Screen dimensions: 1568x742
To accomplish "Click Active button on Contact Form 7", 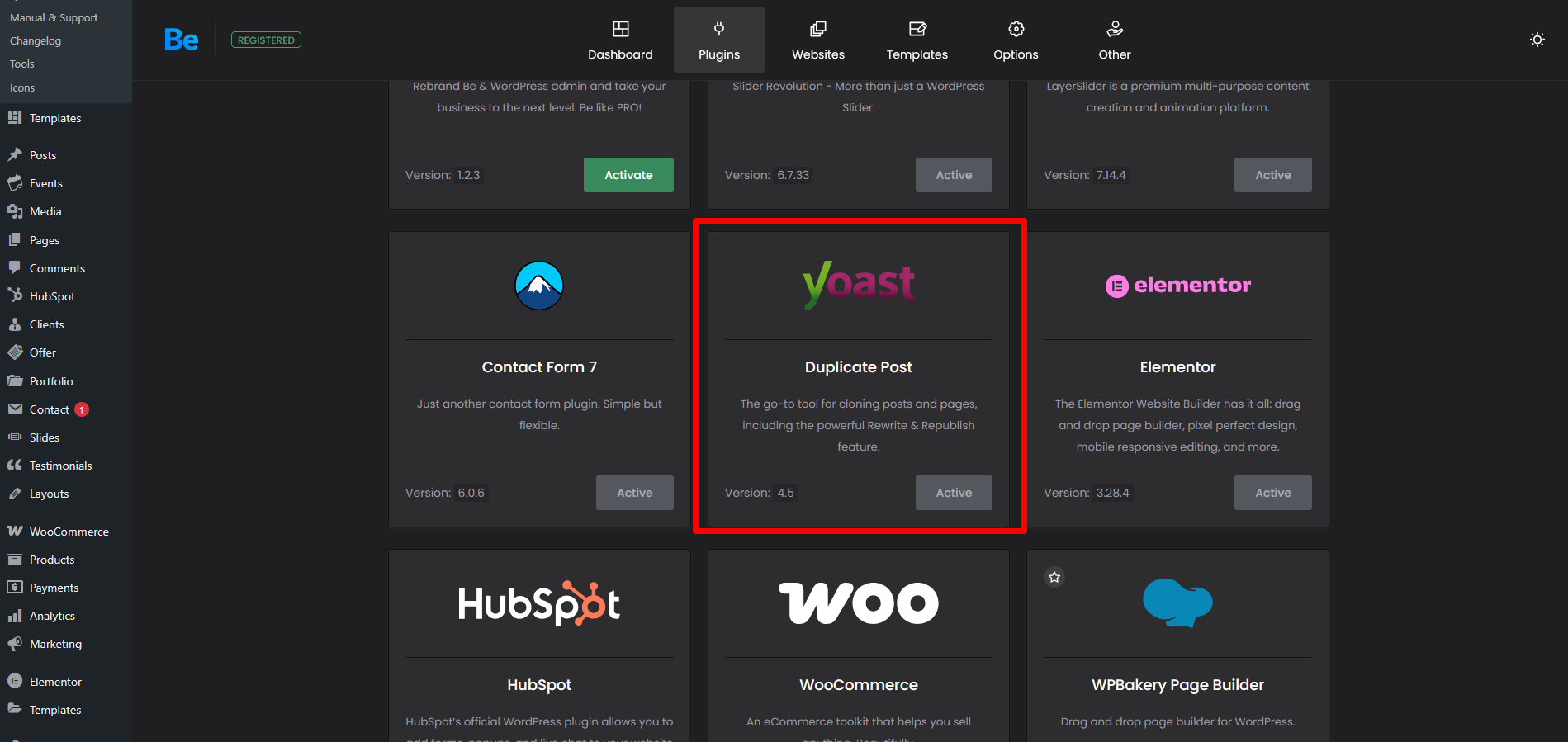I will pos(635,493).
